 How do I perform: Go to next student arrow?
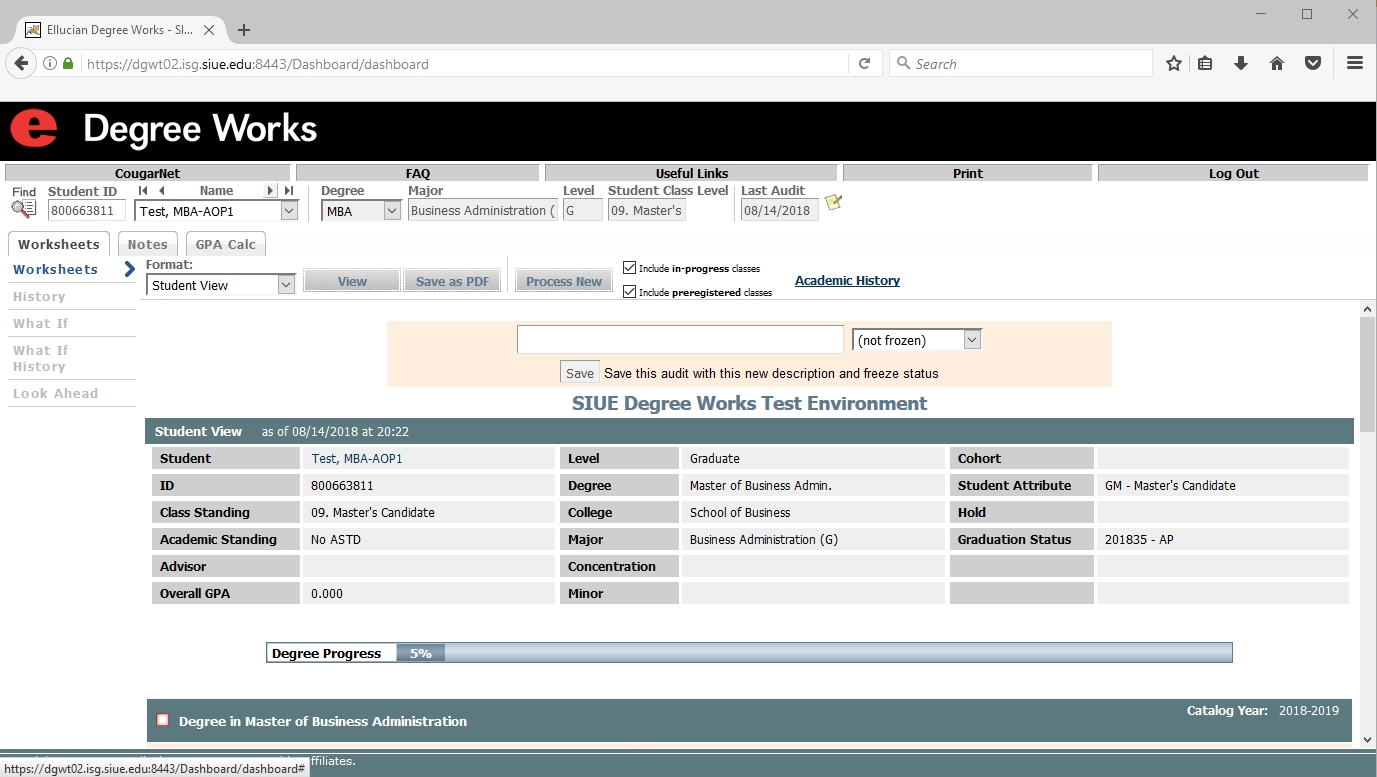coord(270,191)
